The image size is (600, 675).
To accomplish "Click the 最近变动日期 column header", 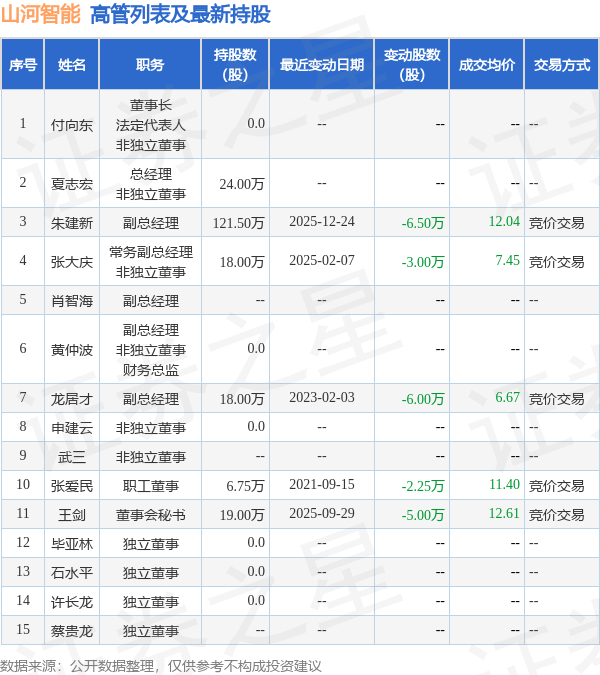I will pos(322,65).
